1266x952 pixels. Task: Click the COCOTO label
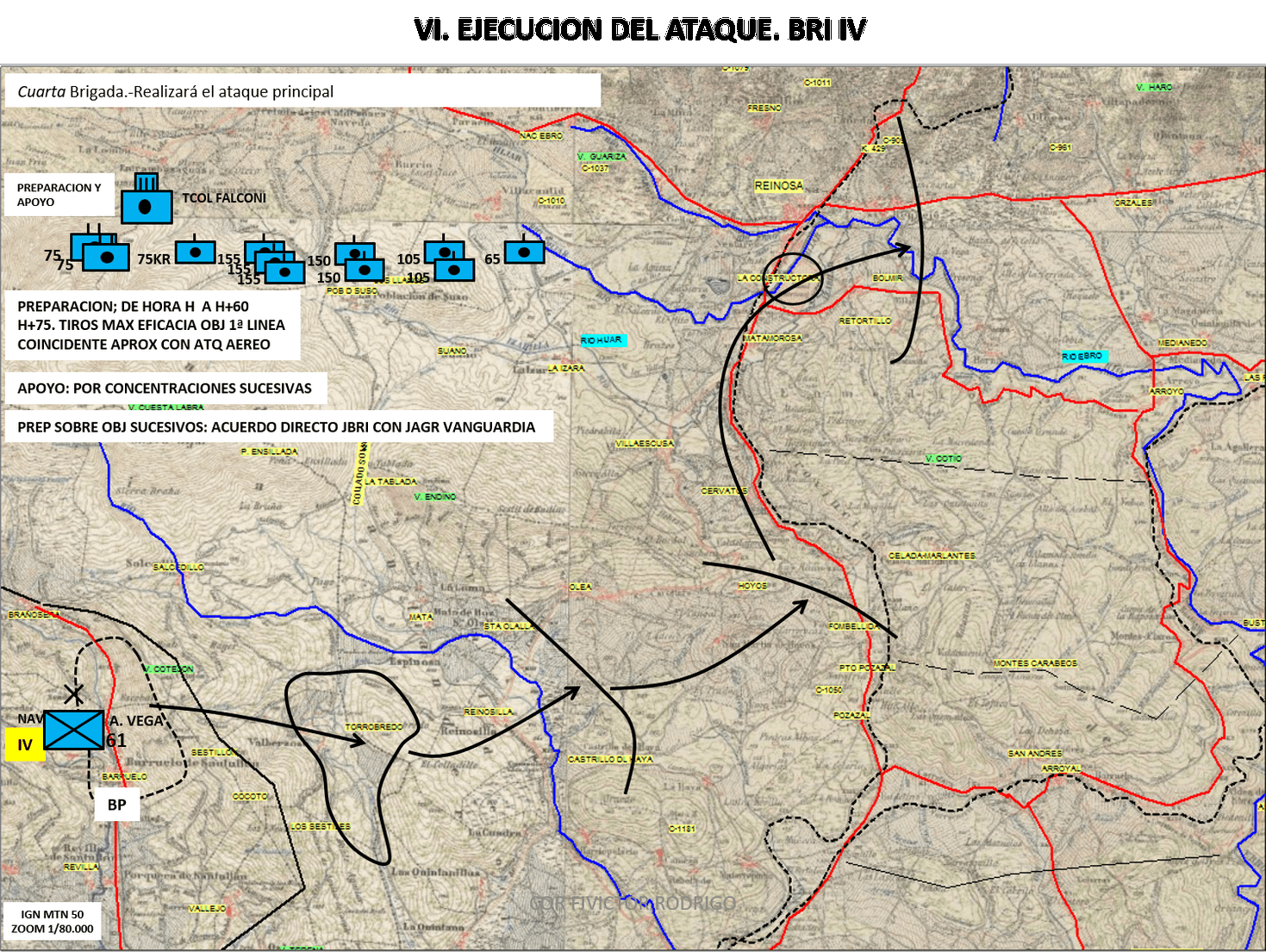[250, 797]
